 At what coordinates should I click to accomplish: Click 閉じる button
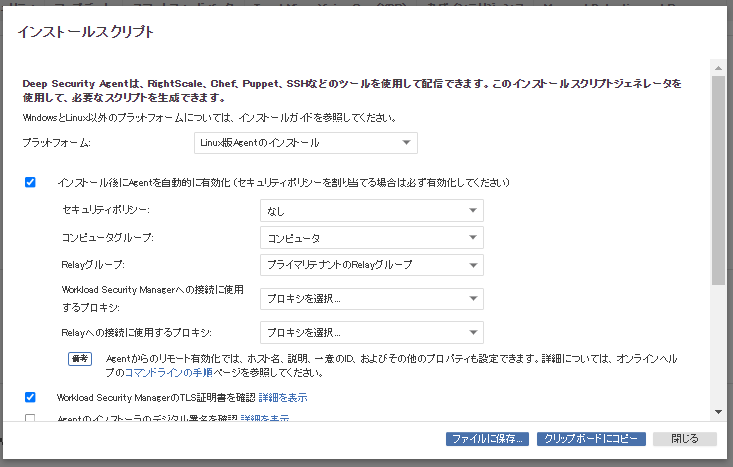click(685, 439)
